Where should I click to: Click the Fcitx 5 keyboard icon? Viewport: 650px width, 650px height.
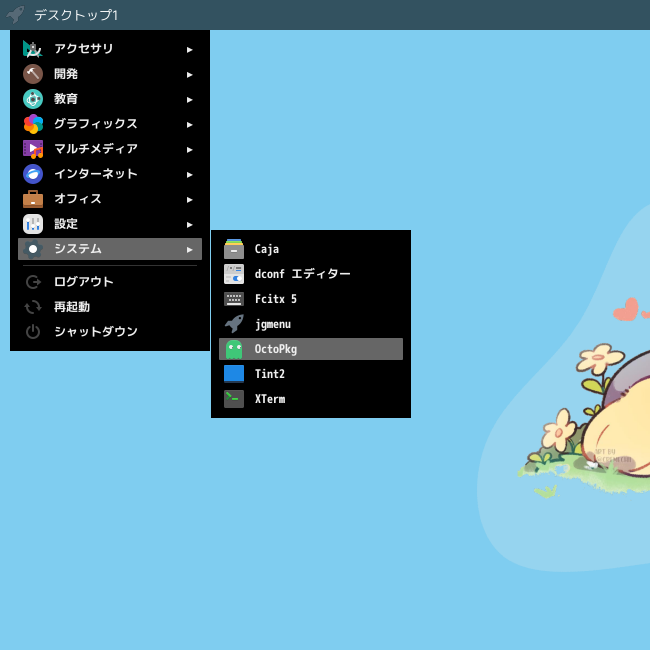[x=234, y=299]
